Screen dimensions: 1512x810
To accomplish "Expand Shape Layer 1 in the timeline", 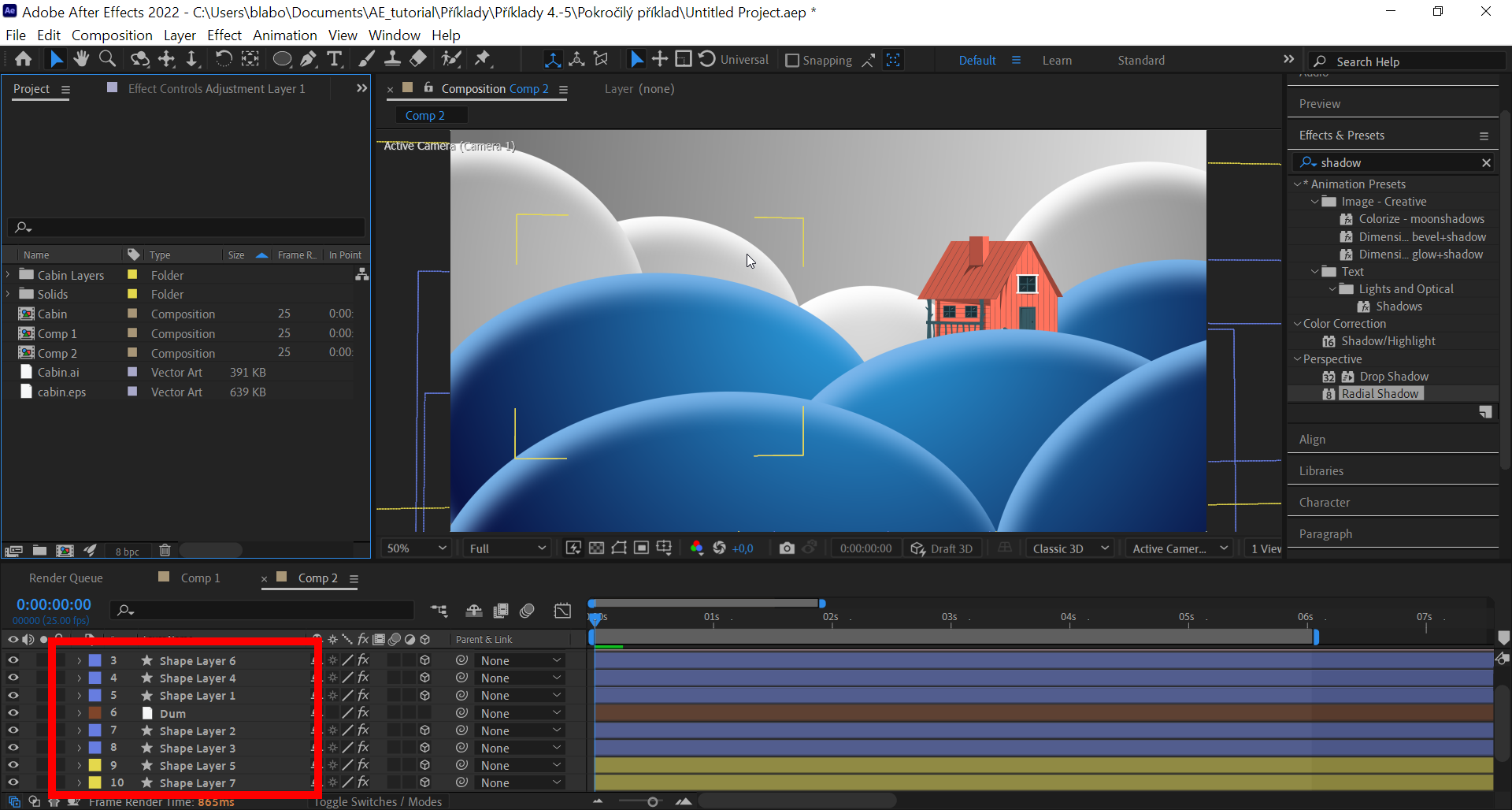I will point(79,695).
